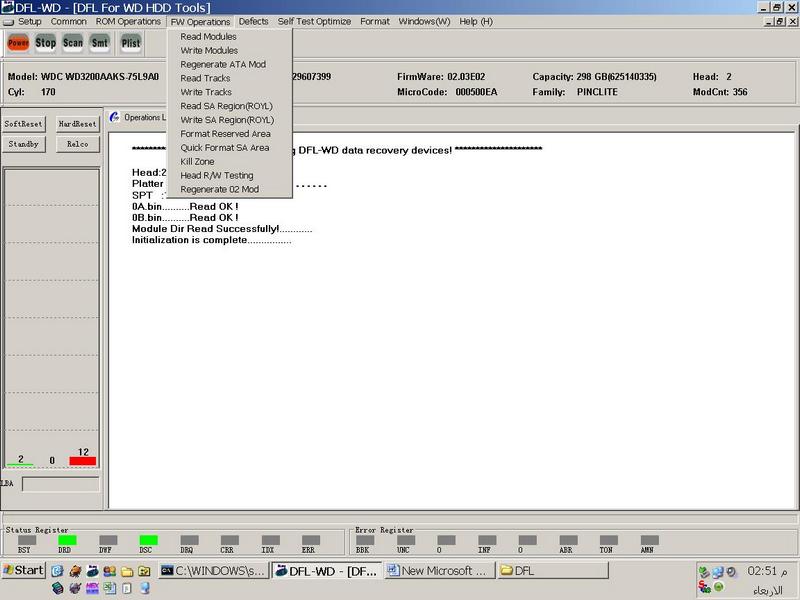This screenshot has width=800, height=600.
Task: Click the stacked books quick launch icon
Action: click(x=58, y=588)
